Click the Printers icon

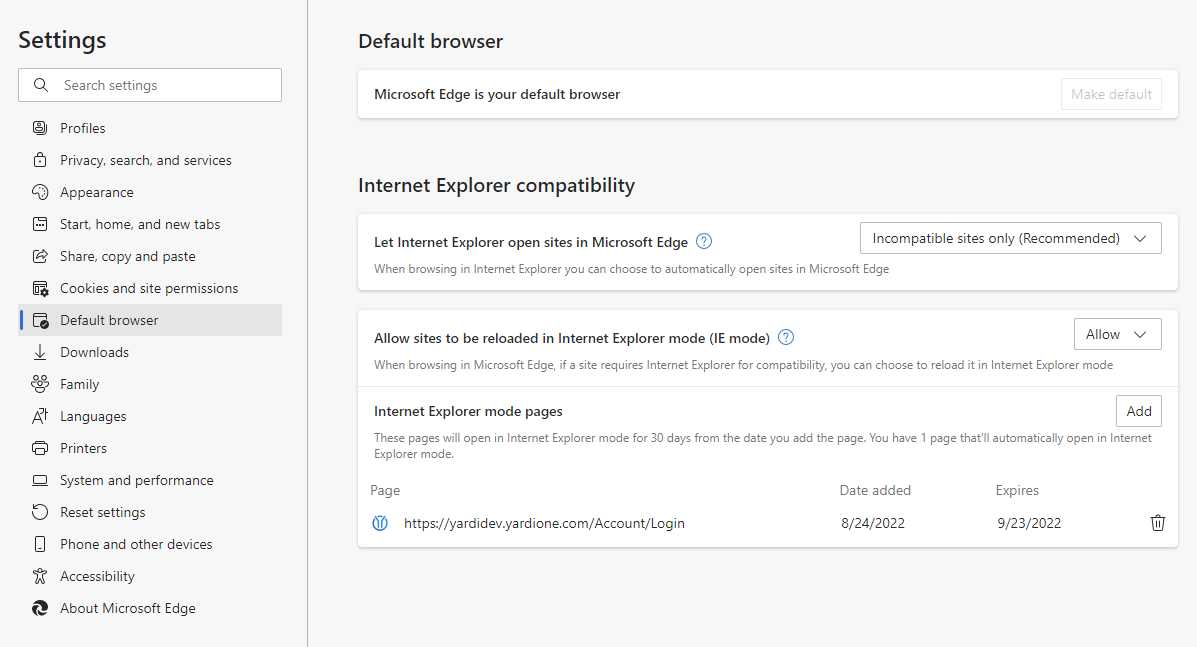click(x=40, y=448)
